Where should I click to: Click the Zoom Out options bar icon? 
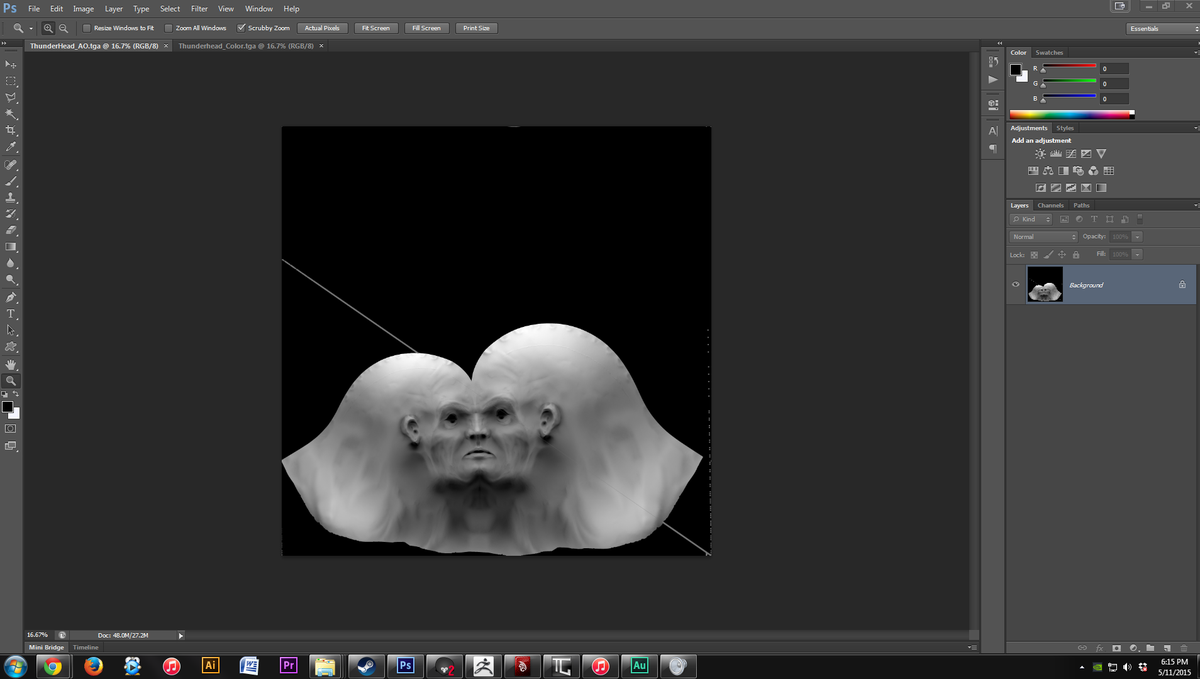pyautogui.click(x=63, y=28)
